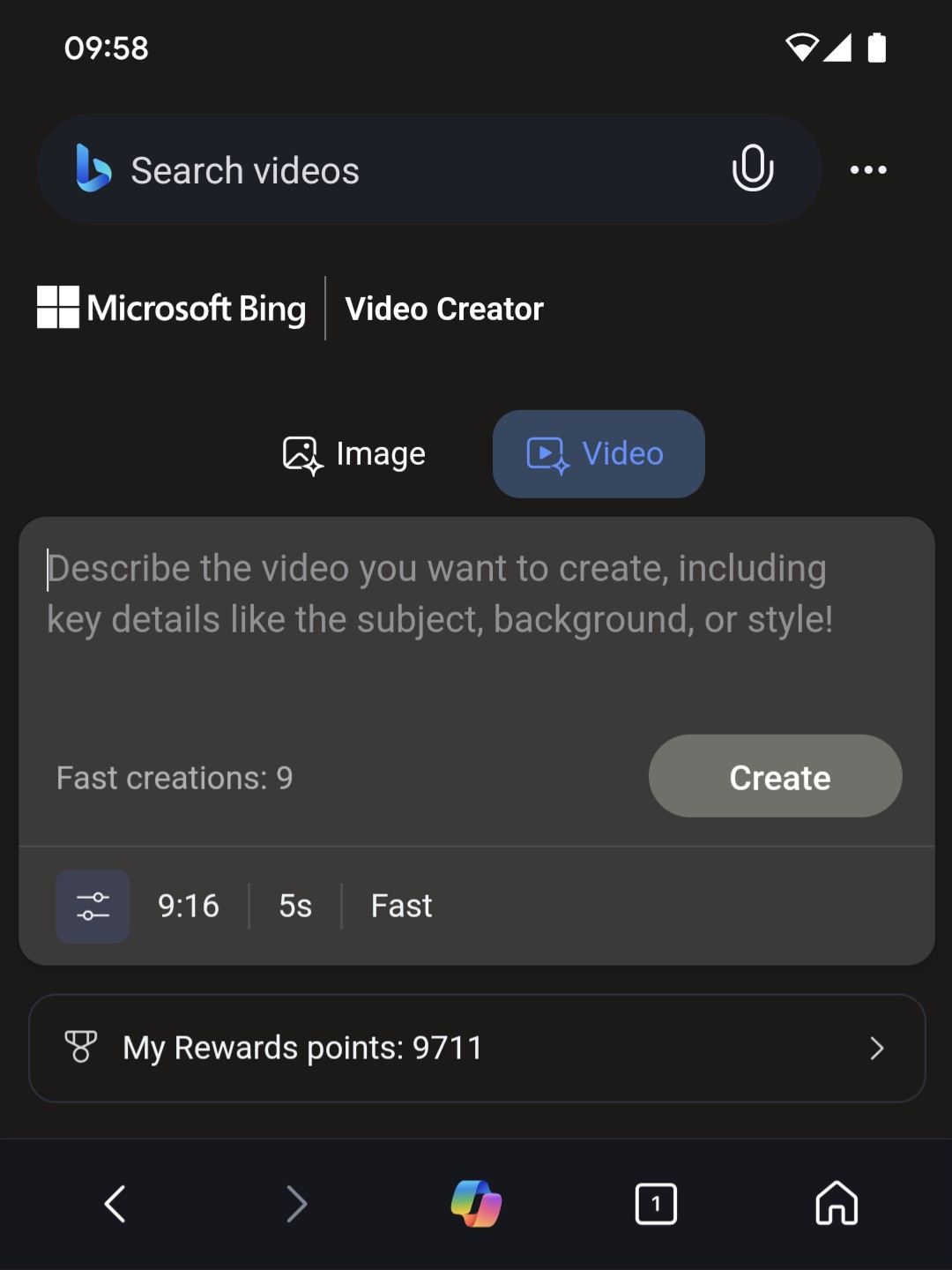This screenshot has width=952, height=1270.
Task: Switch to the Image tab
Action: [354, 454]
